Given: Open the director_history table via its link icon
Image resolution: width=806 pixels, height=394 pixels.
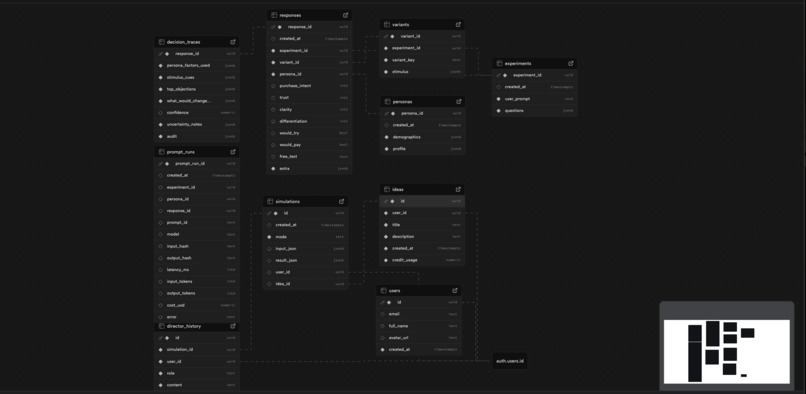Looking at the screenshot, I should point(233,326).
